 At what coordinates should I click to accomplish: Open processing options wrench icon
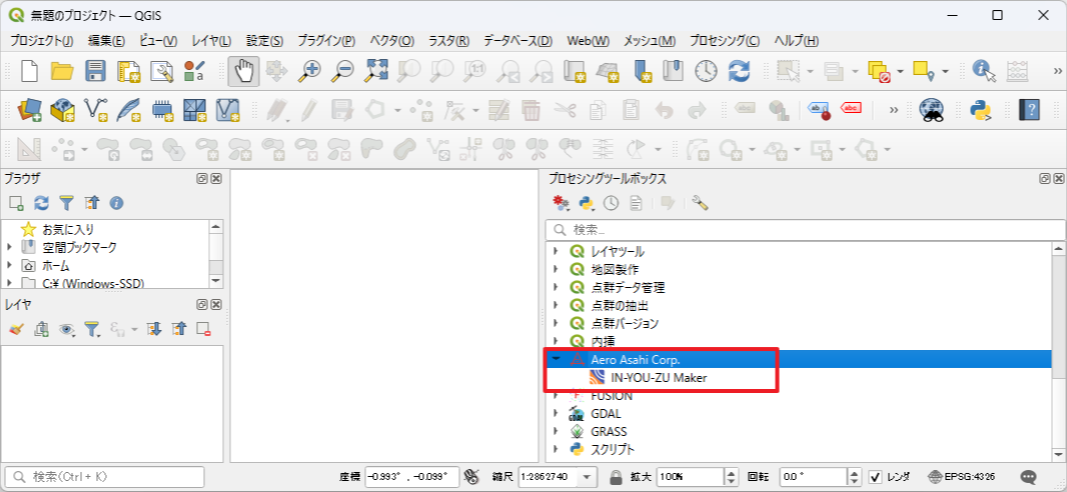[700, 203]
